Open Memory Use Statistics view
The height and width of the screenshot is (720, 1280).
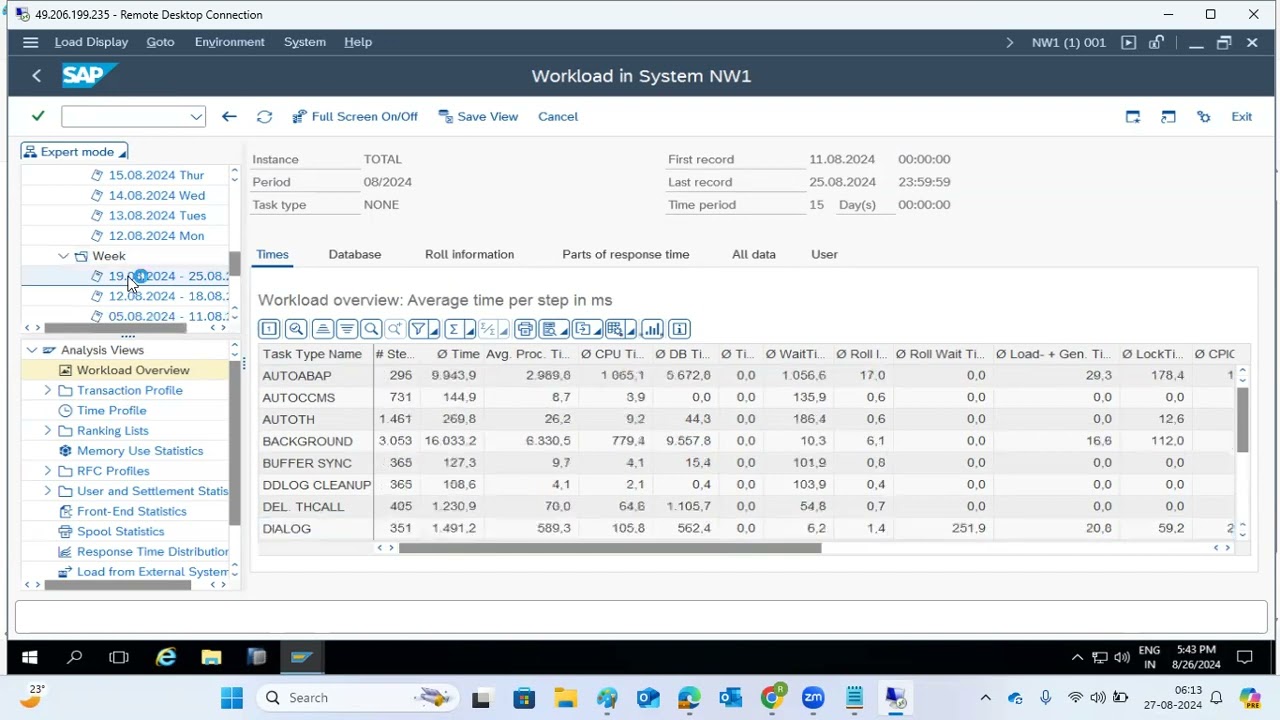click(x=139, y=451)
